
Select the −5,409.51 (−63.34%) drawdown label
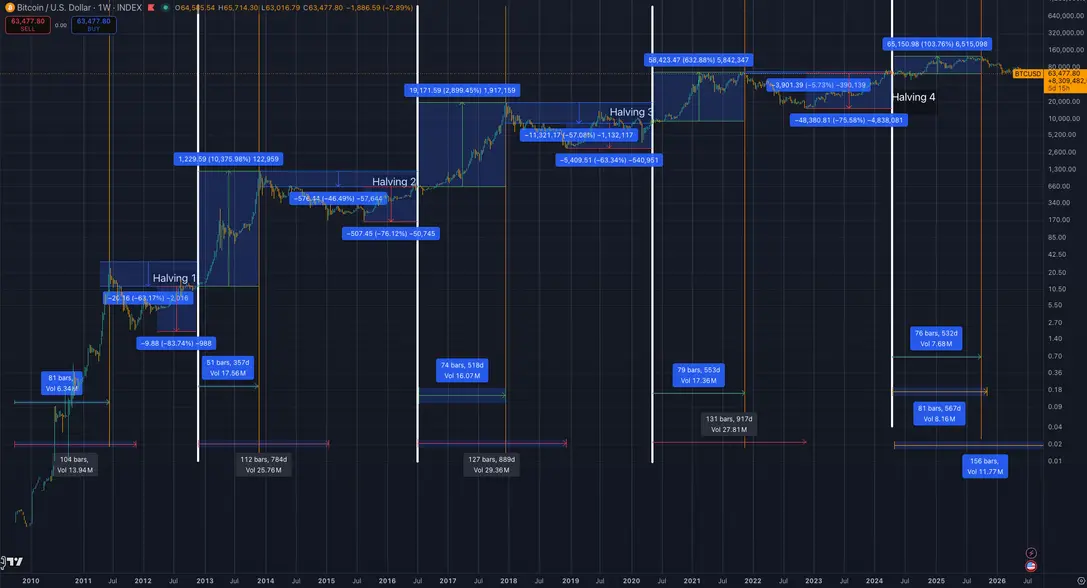(609, 160)
